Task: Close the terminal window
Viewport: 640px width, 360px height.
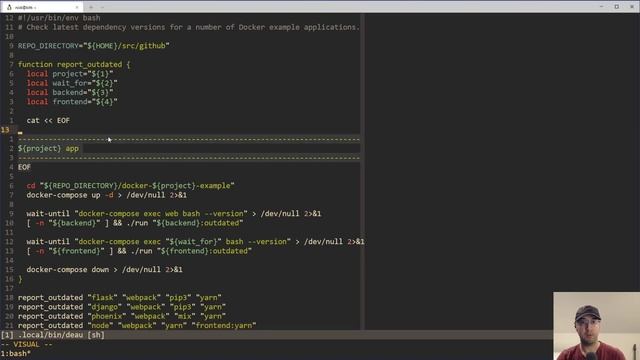Action: tap(632, 7)
